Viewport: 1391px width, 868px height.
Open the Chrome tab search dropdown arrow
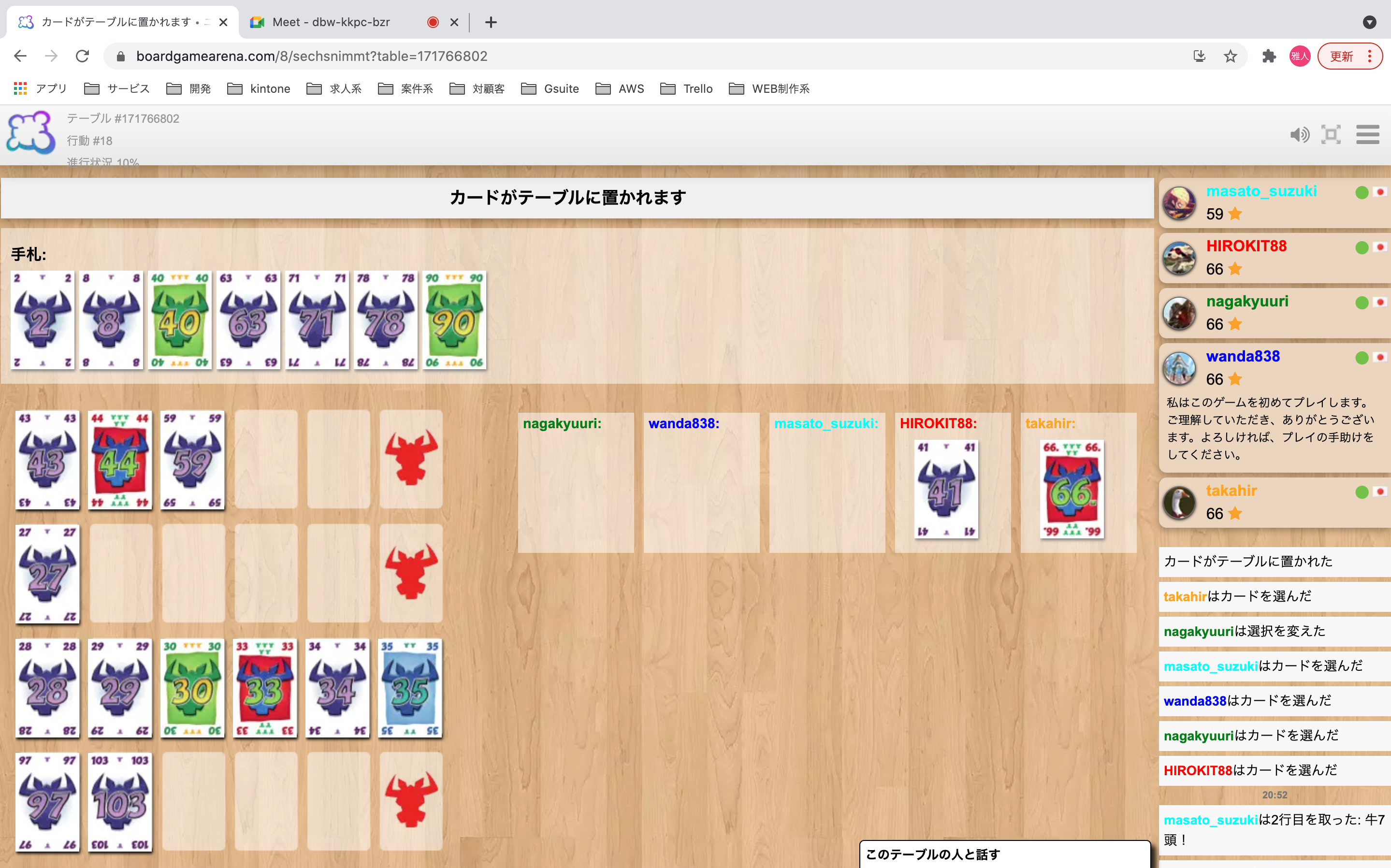point(1369,22)
